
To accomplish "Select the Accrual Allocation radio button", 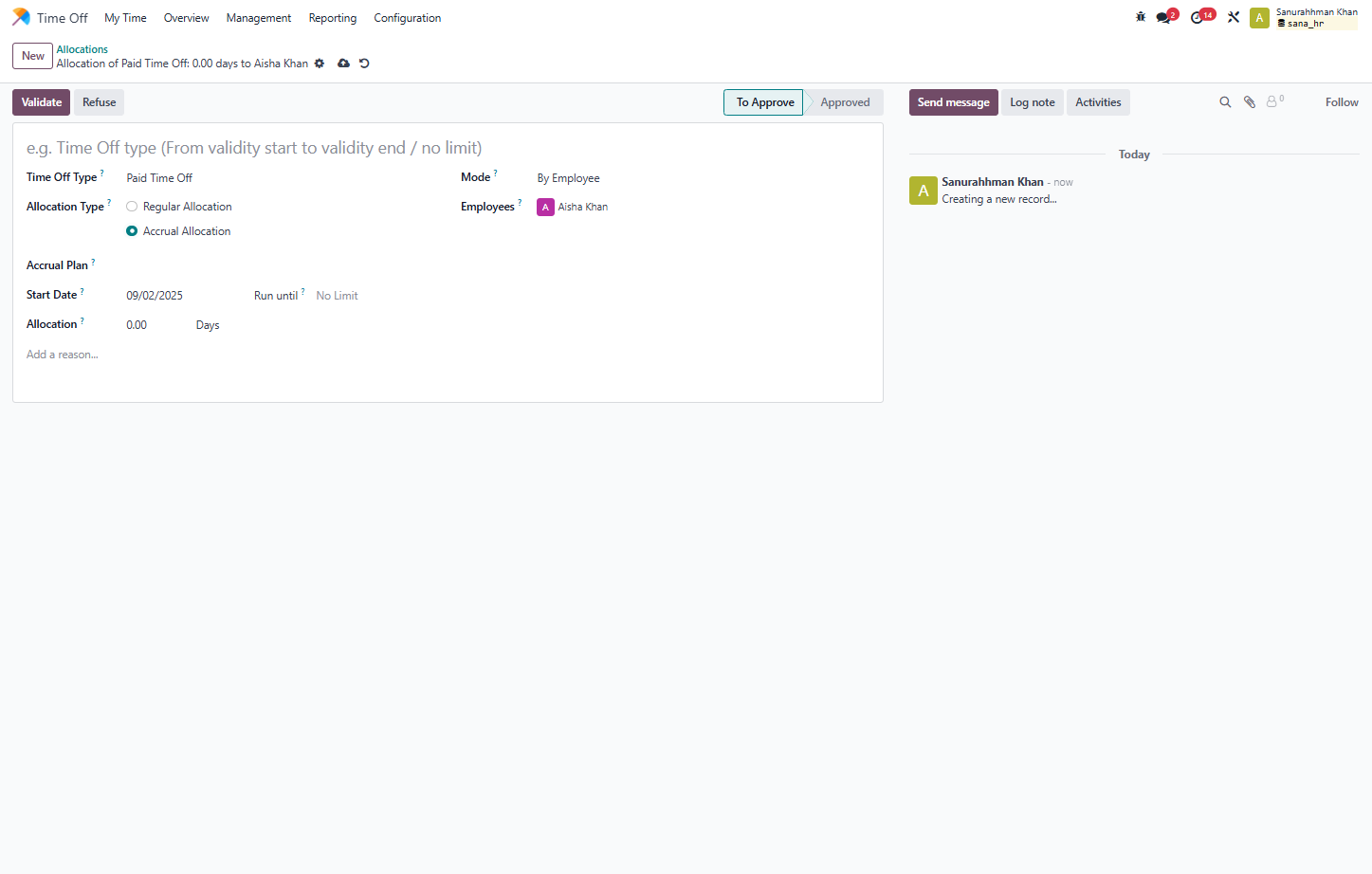I will tap(132, 231).
